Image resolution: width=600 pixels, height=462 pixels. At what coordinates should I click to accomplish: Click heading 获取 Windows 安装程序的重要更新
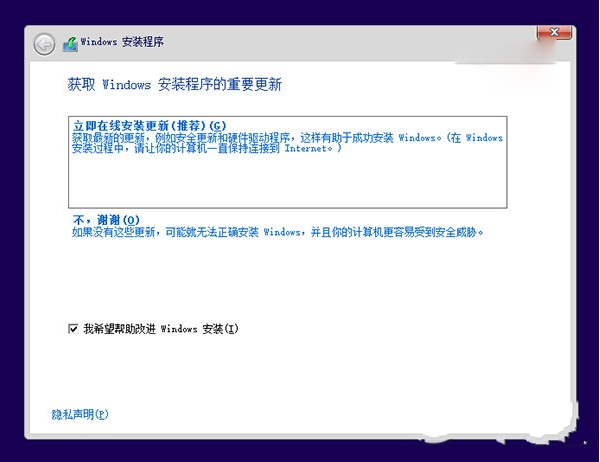point(174,85)
